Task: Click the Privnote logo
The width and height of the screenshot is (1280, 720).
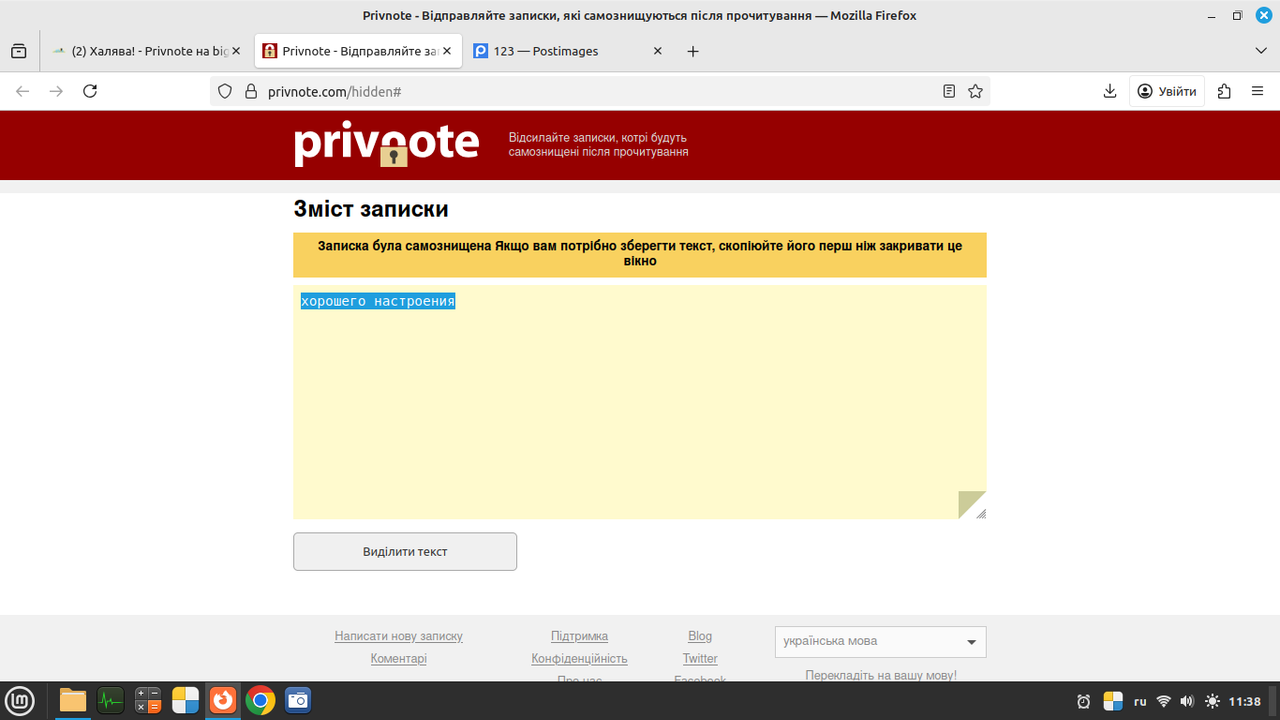Action: tap(387, 145)
